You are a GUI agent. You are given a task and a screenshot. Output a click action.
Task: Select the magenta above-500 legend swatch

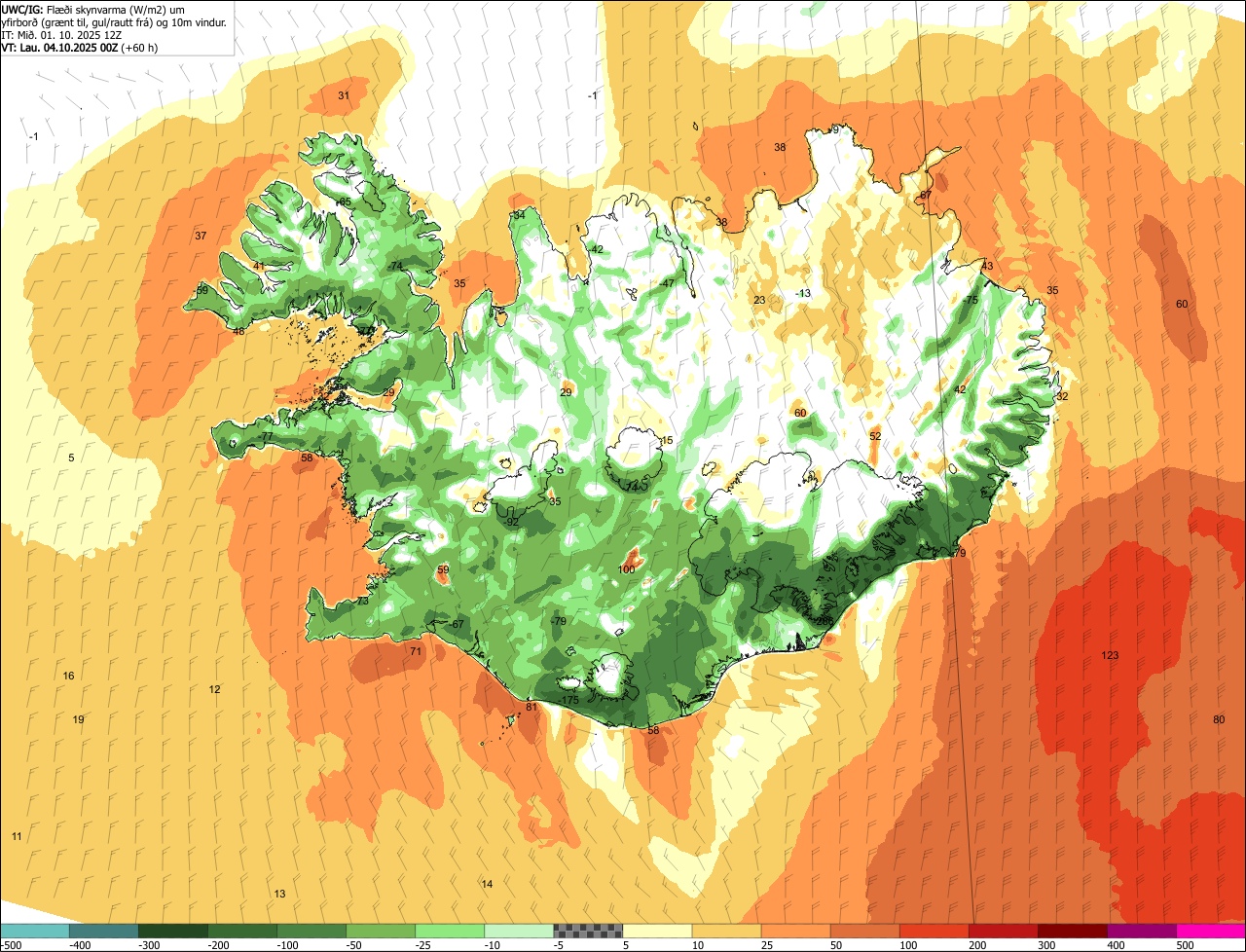tap(1210, 931)
